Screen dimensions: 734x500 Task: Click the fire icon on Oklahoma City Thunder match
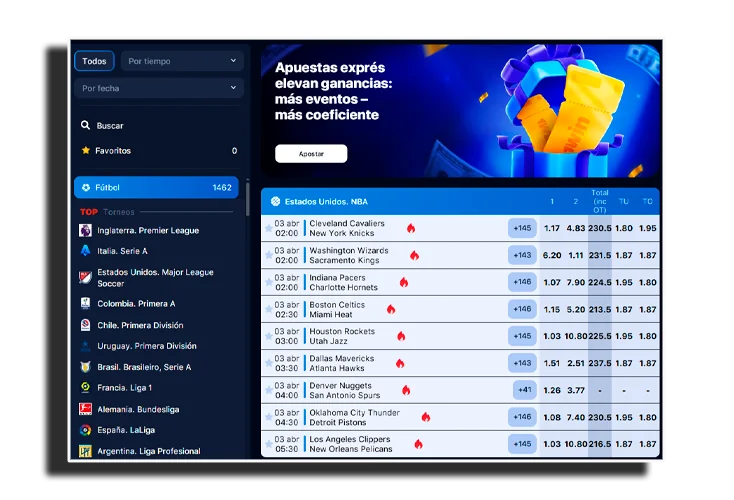(x=426, y=417)
